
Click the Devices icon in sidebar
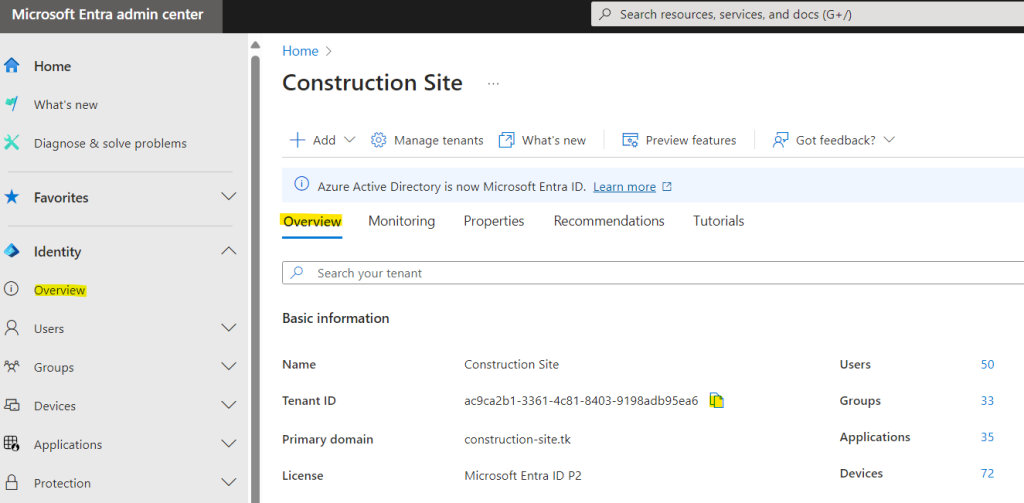point(11,406)
